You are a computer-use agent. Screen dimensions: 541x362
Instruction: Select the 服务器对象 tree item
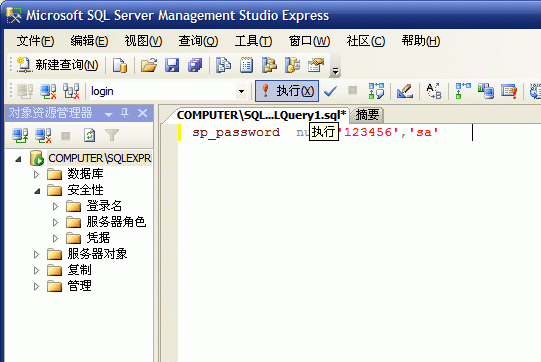pos(97,254)
